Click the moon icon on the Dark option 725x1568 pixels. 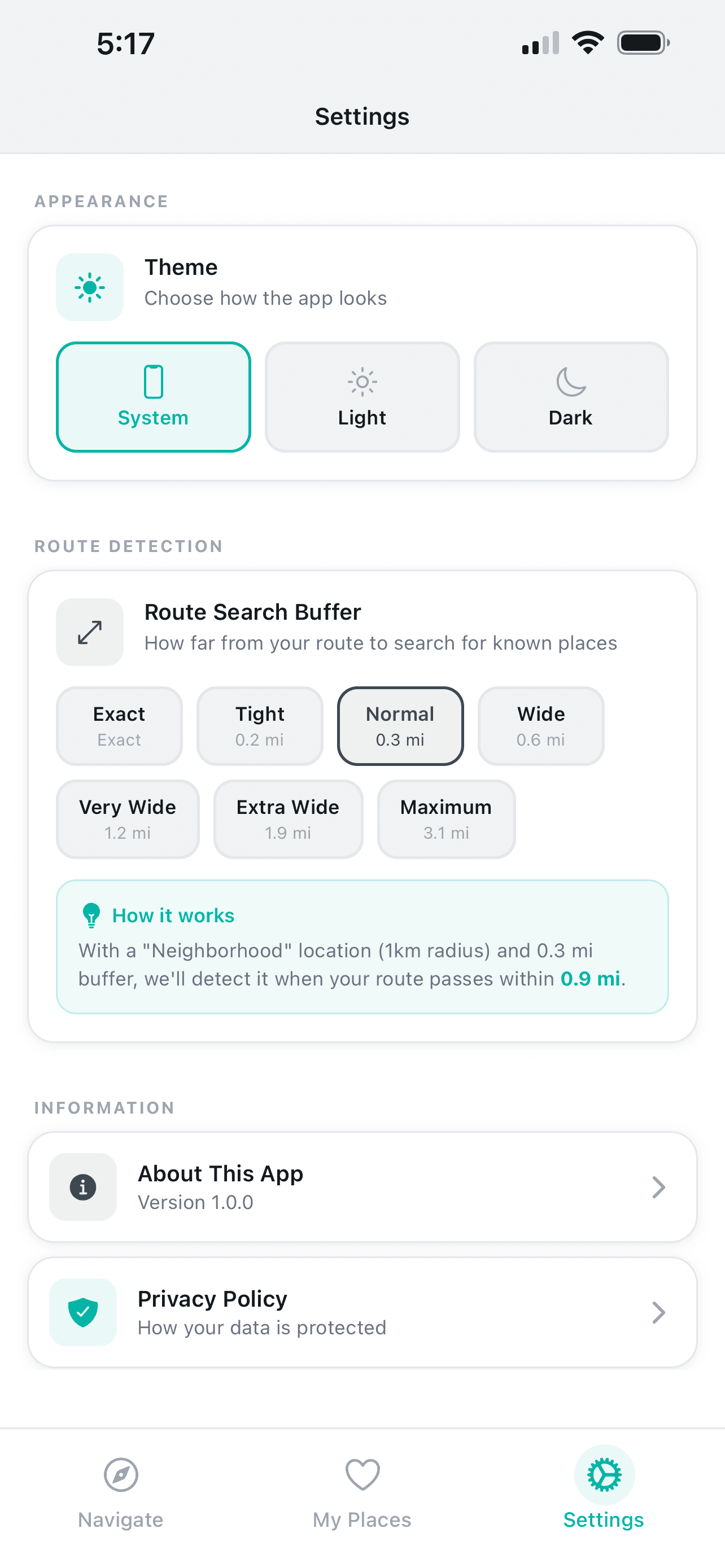pos(570,383)
